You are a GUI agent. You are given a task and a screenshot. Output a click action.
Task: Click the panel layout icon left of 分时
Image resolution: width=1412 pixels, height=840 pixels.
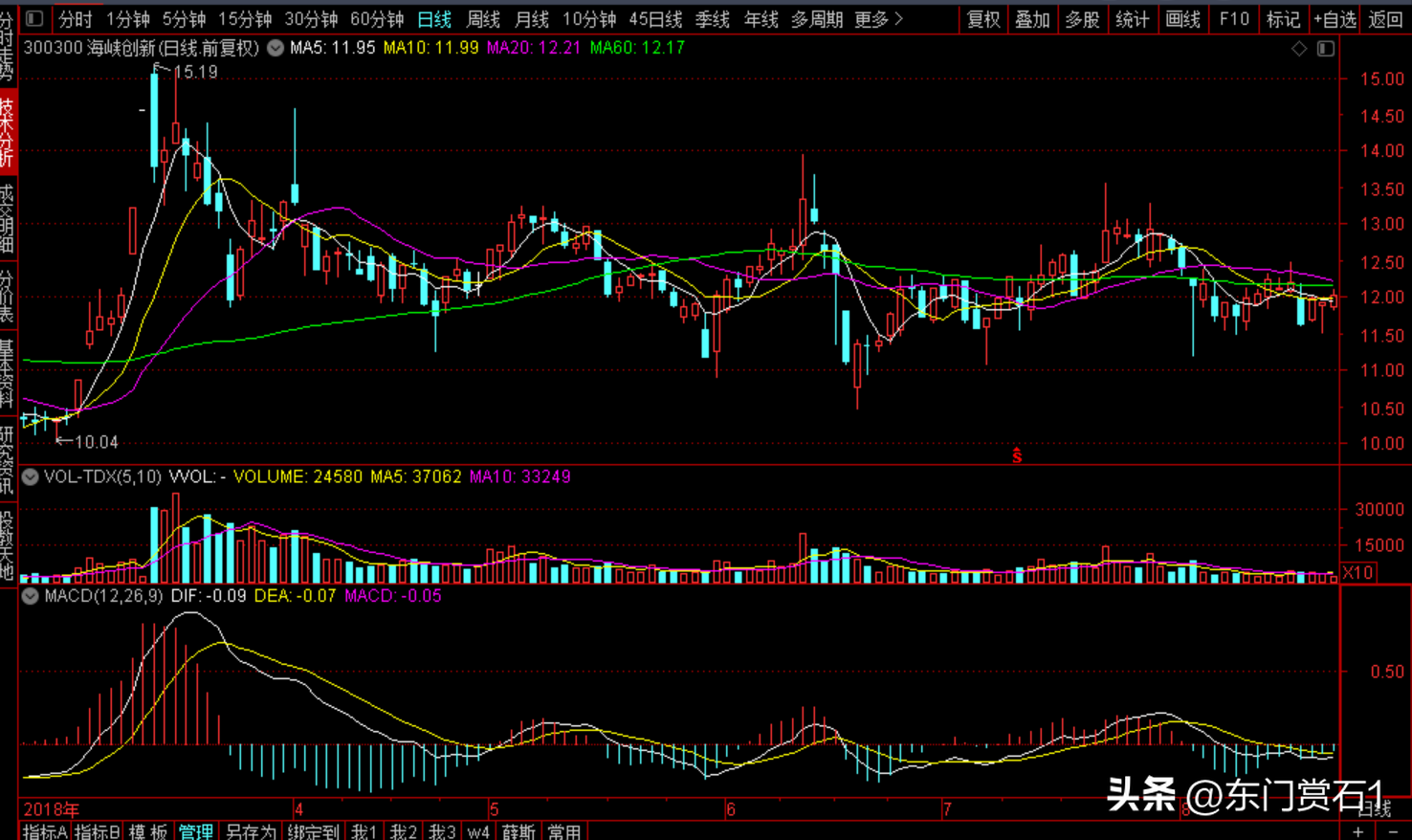(x=34, y=18)
